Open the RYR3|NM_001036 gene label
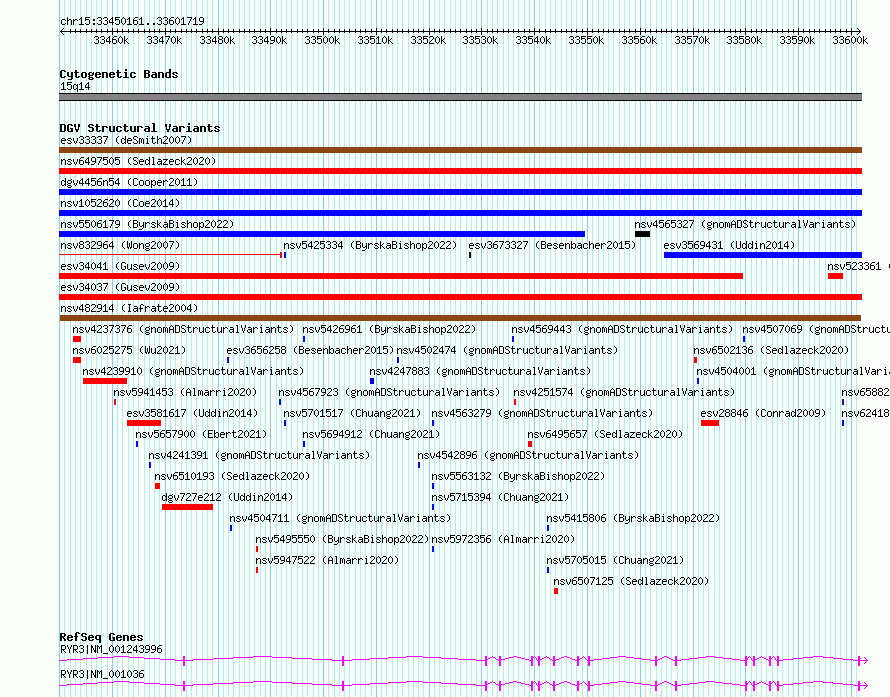Viewport: 890px width, 697px height. [102, 674]
